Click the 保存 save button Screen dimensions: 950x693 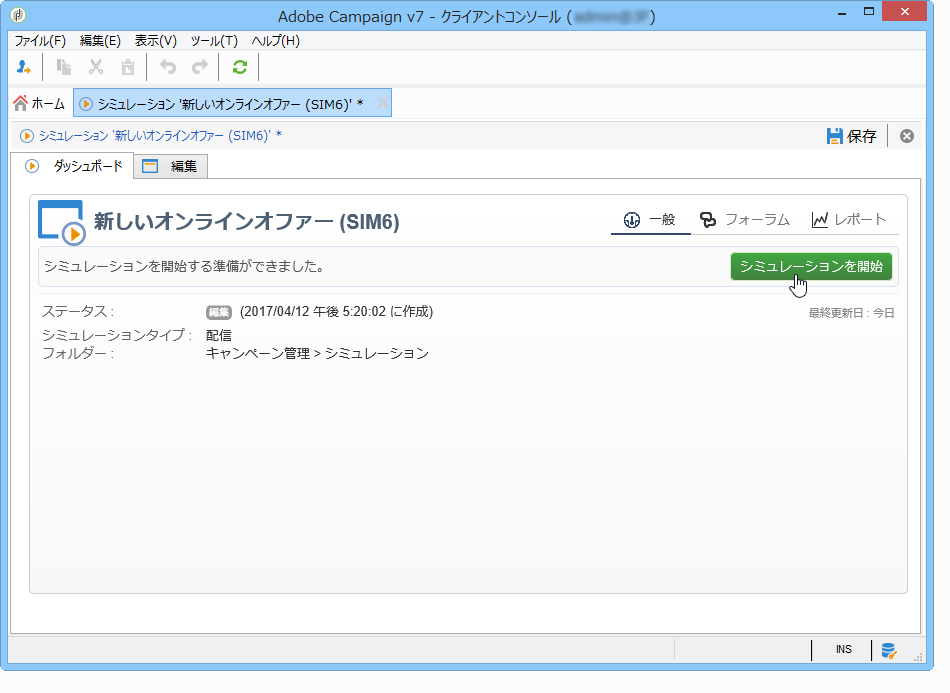[851, 136]
